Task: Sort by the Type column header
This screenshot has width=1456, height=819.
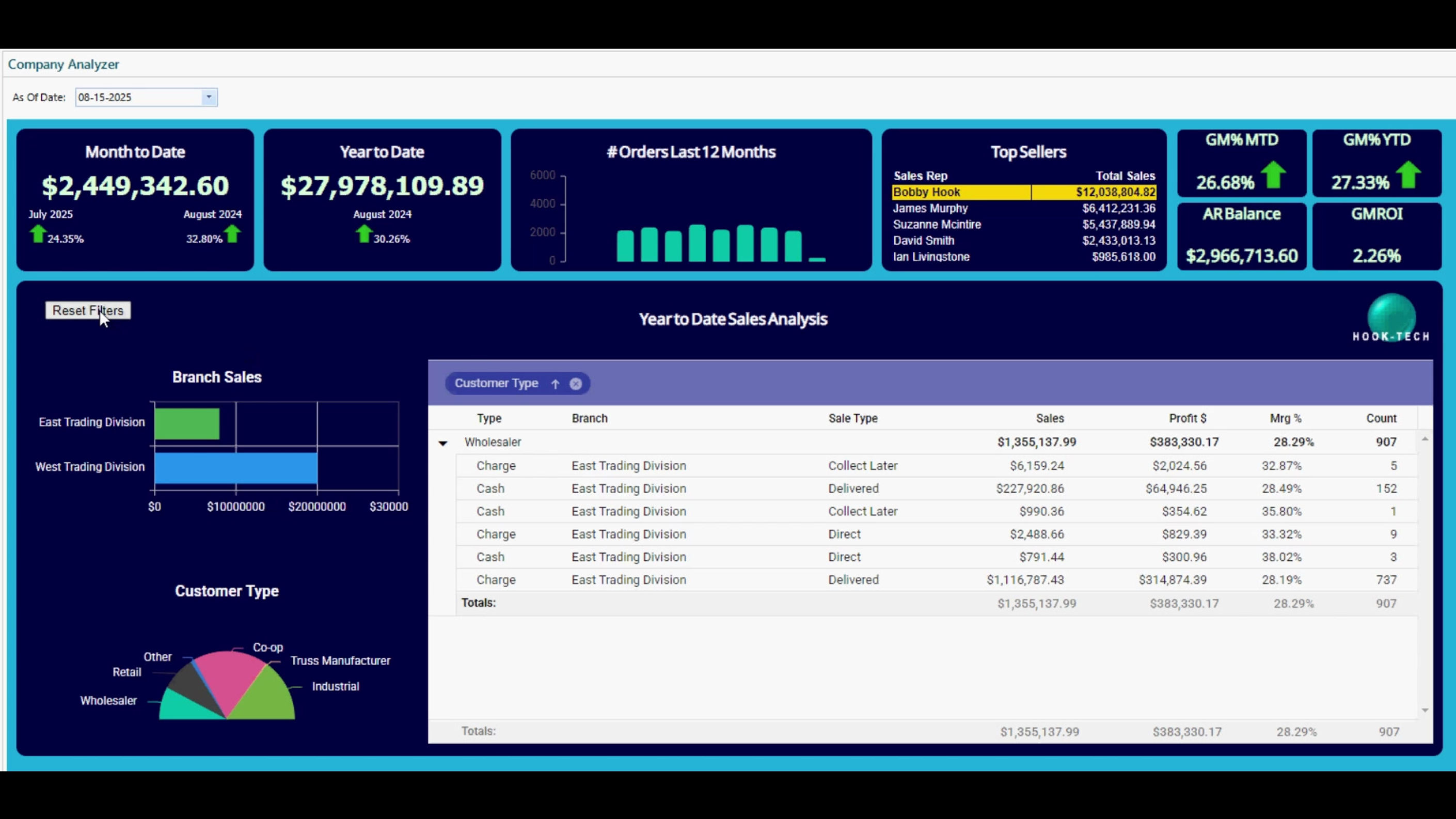Action: [x=489, y=418]
